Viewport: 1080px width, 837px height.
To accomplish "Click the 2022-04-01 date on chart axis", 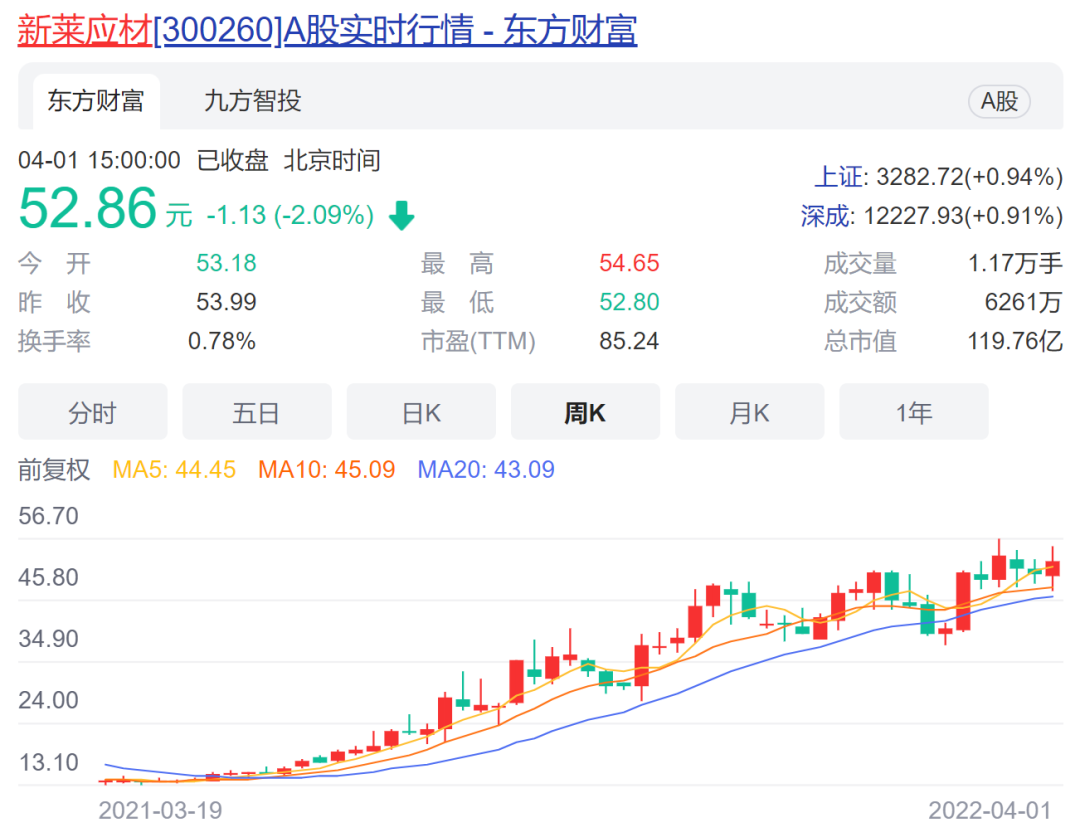I will click(989, 810).
